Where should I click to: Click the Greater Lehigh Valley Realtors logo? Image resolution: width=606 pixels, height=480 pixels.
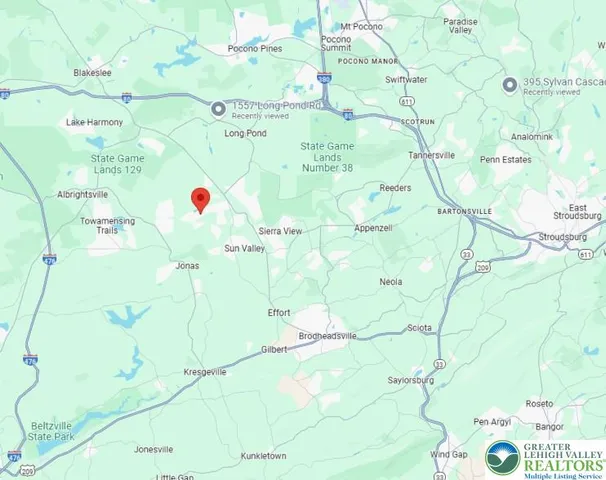545,460
